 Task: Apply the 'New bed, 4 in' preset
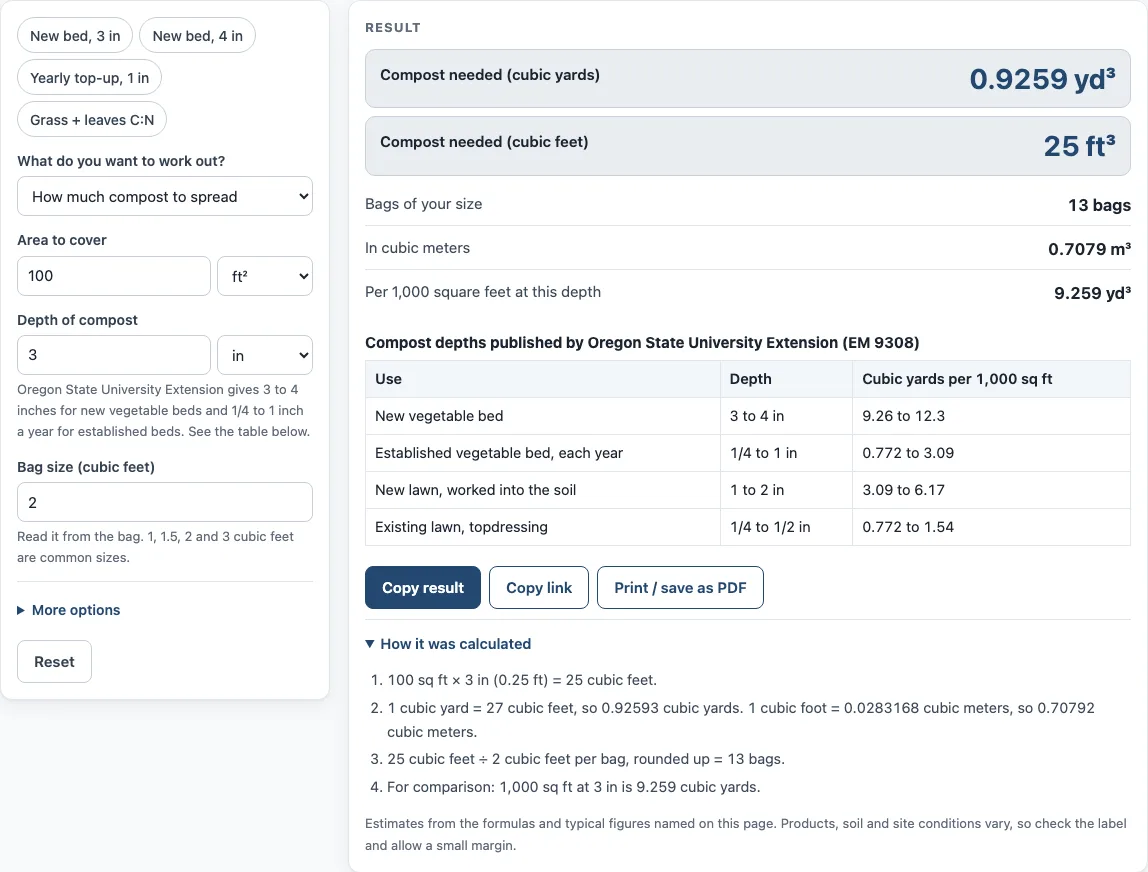point(197,36)
